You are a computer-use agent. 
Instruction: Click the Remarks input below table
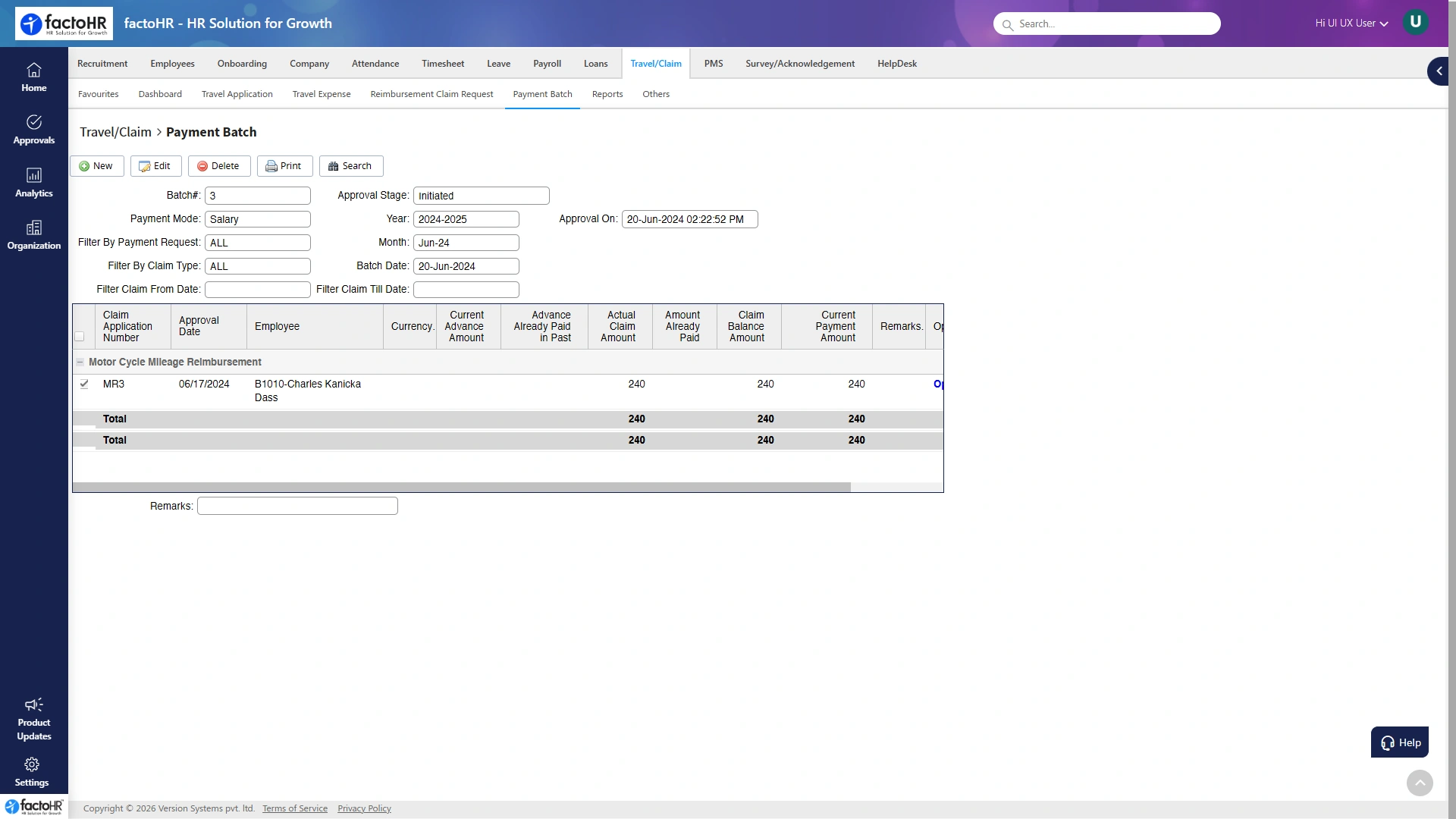coord(297,506)
